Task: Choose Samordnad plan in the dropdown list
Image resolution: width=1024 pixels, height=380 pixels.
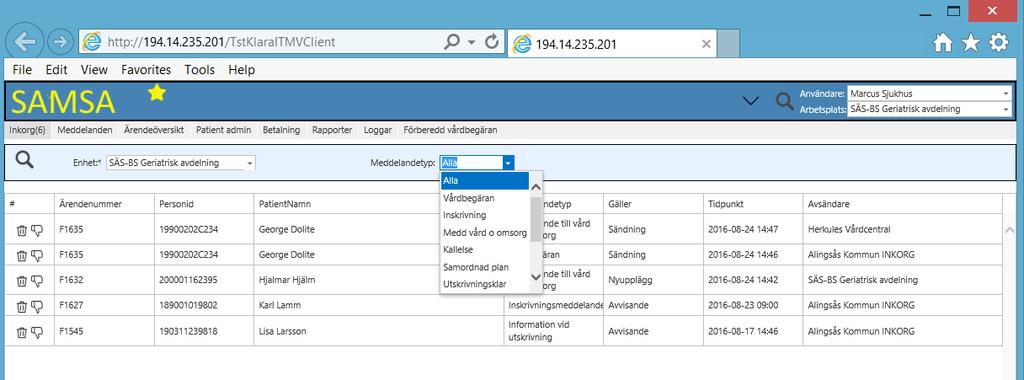Action: coord(485,267)
